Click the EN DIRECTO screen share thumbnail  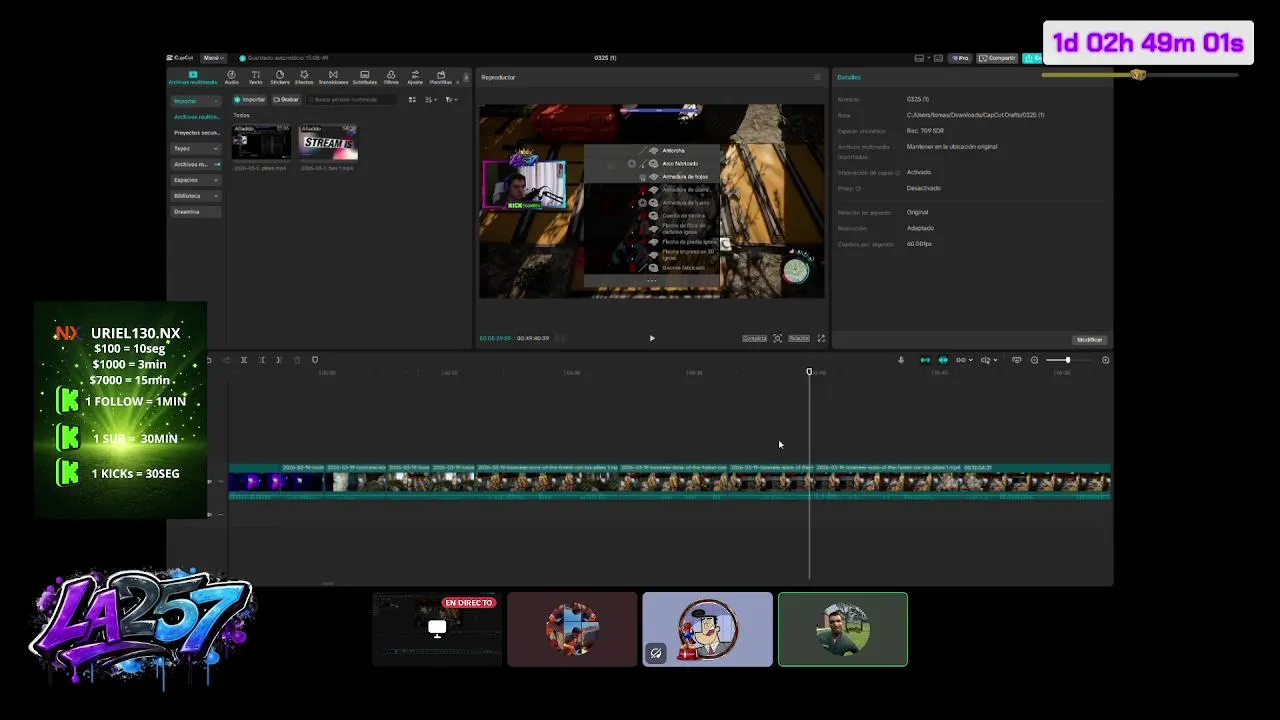[x=437, y=629]
